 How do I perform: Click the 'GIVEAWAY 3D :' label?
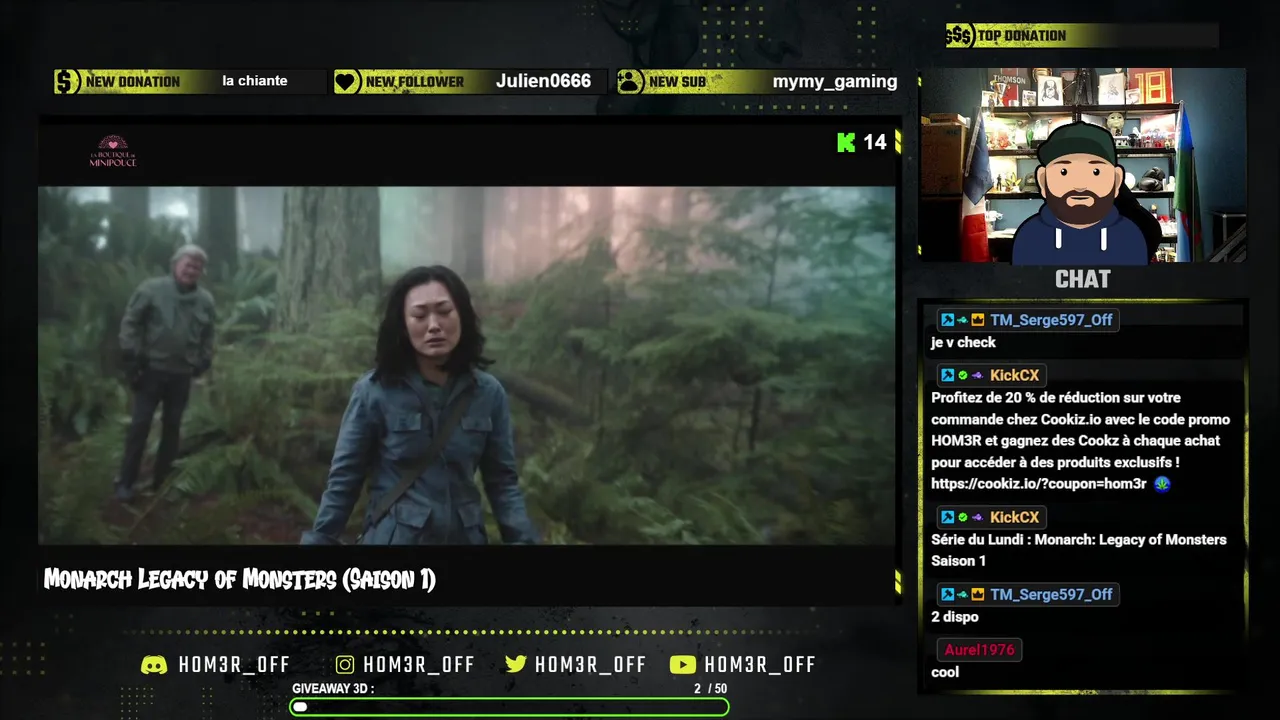(x=333, y=689)
